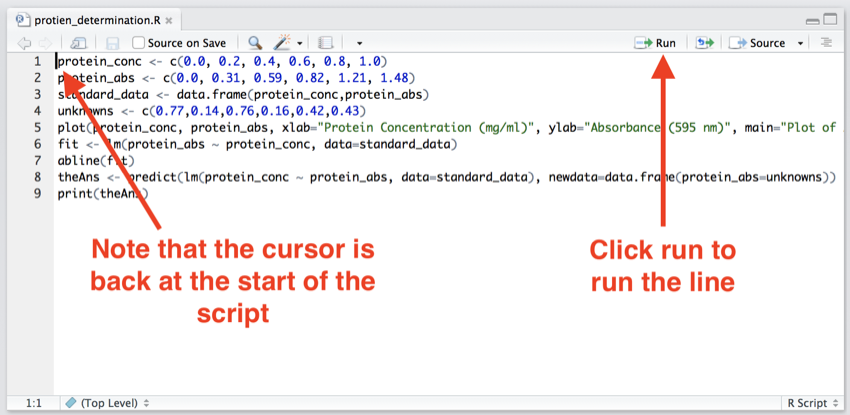Click on line 9 print(theAns) code
The width and height of the screenshot is (850, 415).
click(102, 194)
